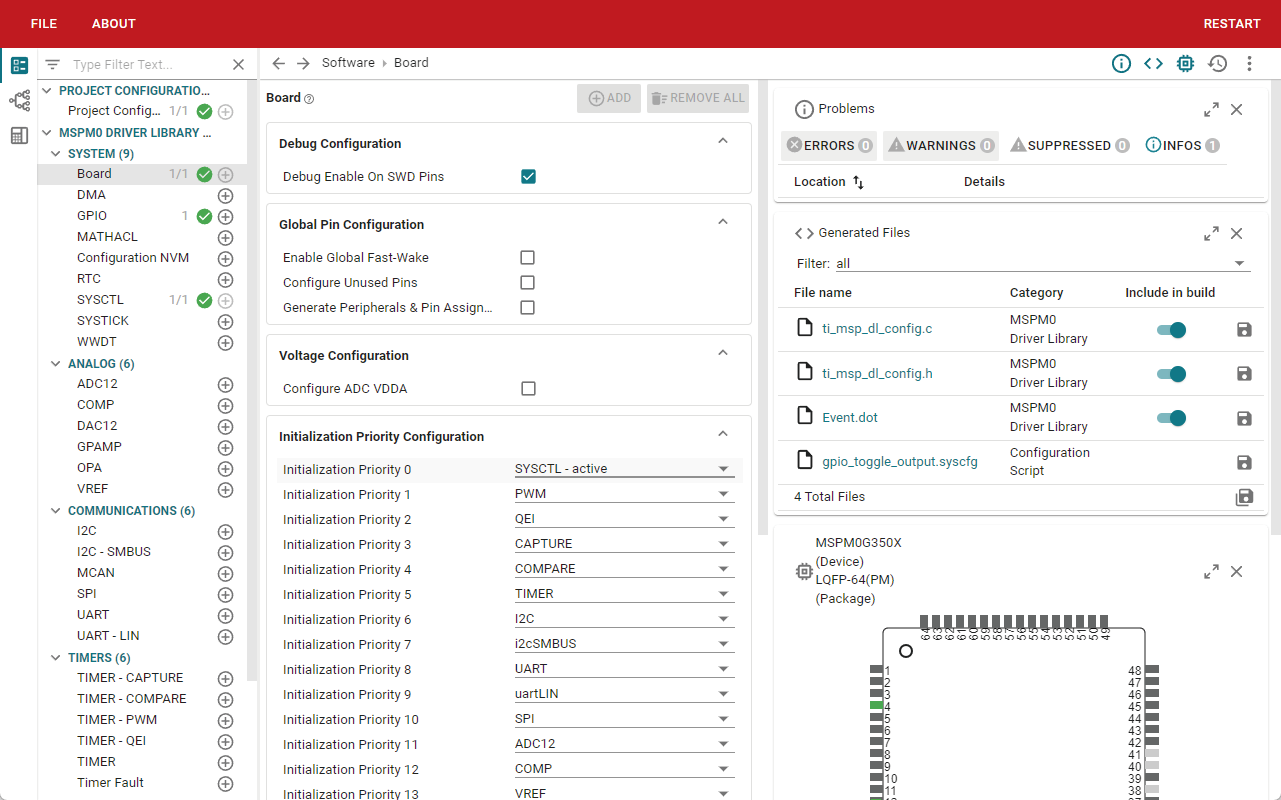Save ti_msp_dl_config.c file icon
The height and width of the screenshot is (800, 1281).
(1244, 329)
